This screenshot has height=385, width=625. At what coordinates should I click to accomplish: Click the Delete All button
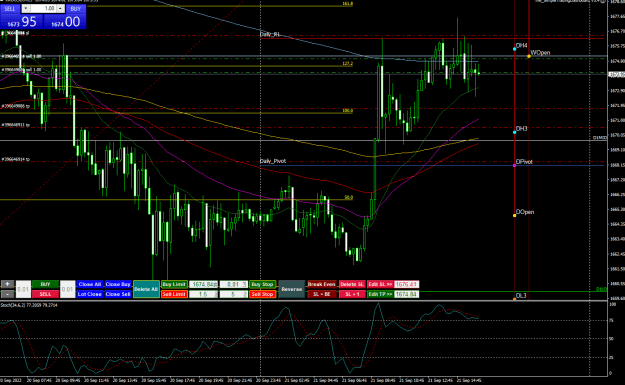146,289
